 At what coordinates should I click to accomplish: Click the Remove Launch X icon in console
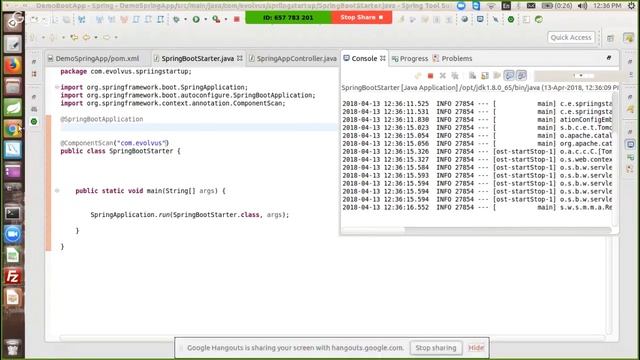442,76
